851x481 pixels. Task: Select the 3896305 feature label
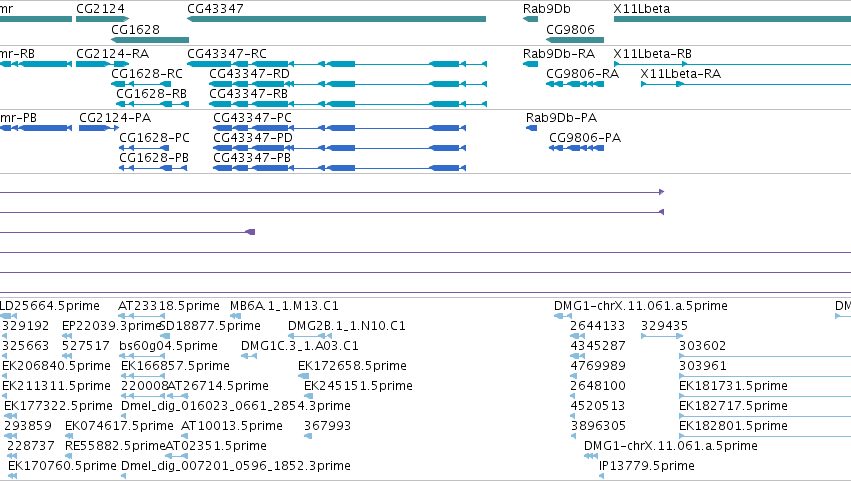pos(598,426)
